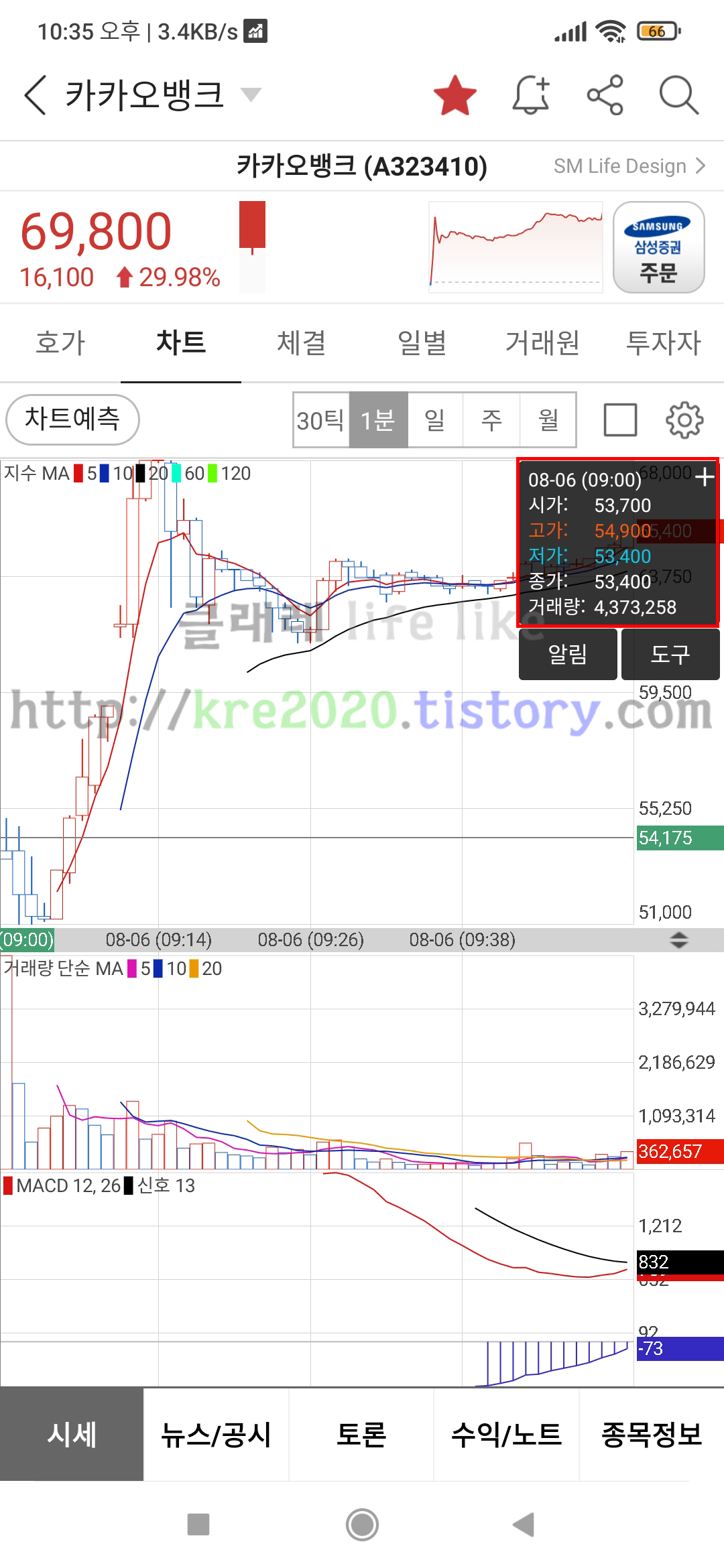The width and height of the screenshot is (724, 1568).
Task: Tap the 08-06 (09:38) time axis label
Action: (x=463, y=940)
